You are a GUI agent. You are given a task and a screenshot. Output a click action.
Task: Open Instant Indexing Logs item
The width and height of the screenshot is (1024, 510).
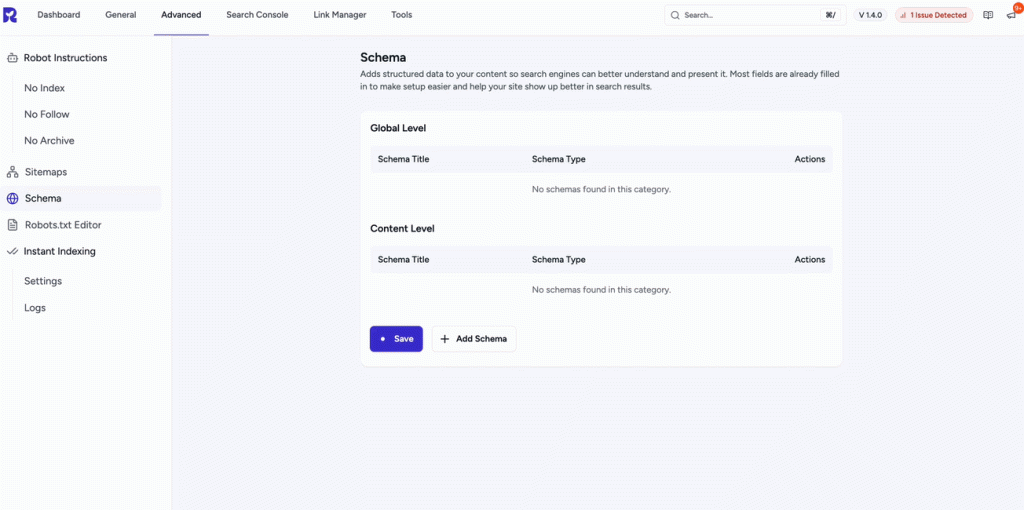coord(35,308)
